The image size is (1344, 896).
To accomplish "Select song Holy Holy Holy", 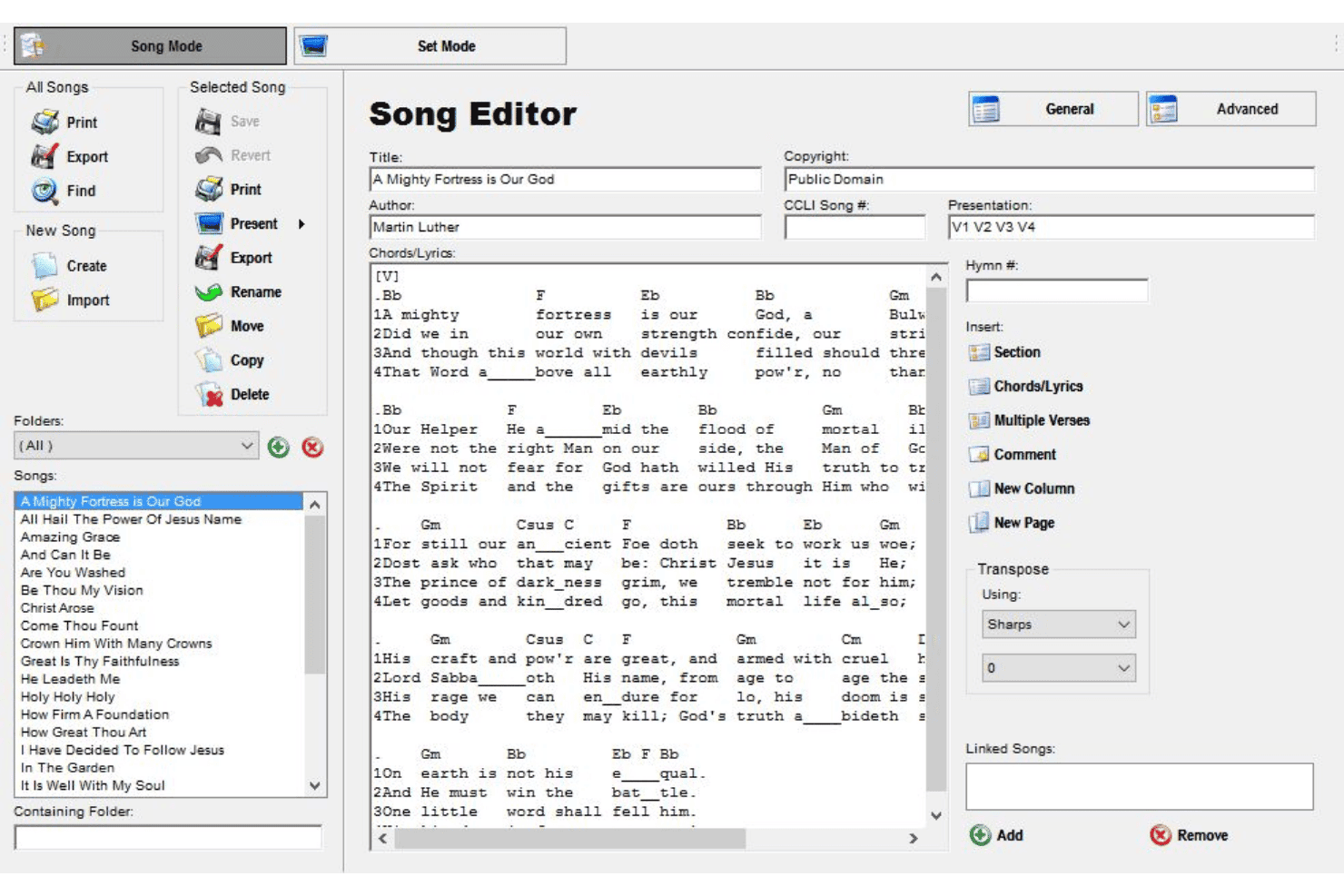I will [x=67, y=697].
